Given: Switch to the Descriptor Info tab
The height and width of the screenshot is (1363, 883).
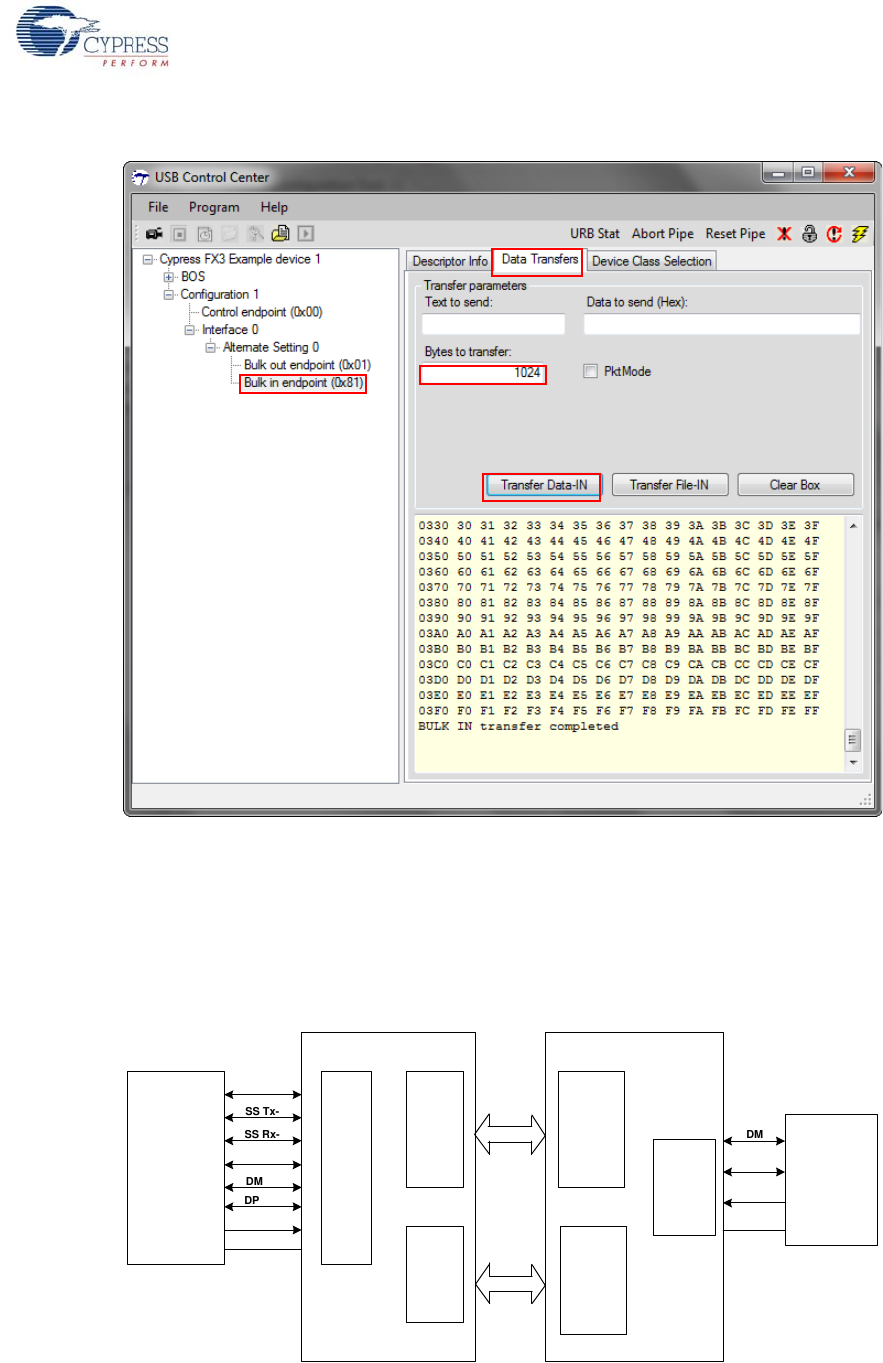Looking at the screenshot, I should (x=450, y=261).
